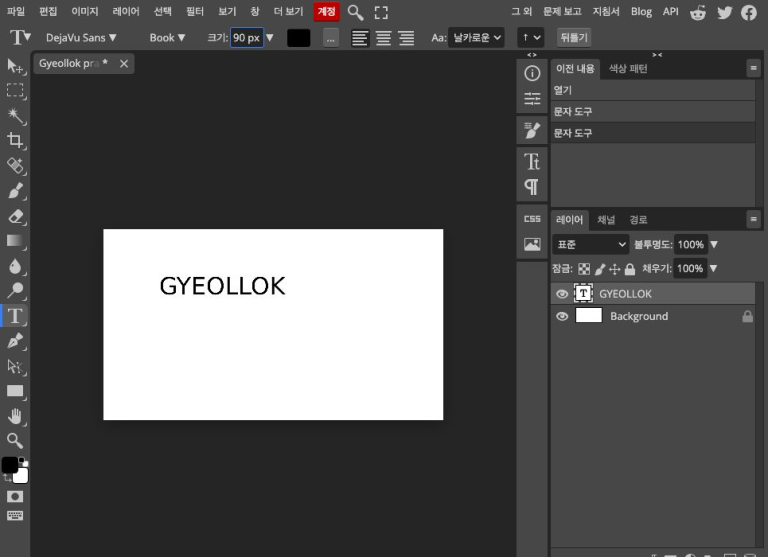768x557 pixels.
Task: Open the 레이어 menu
Action: click(126, 11)
